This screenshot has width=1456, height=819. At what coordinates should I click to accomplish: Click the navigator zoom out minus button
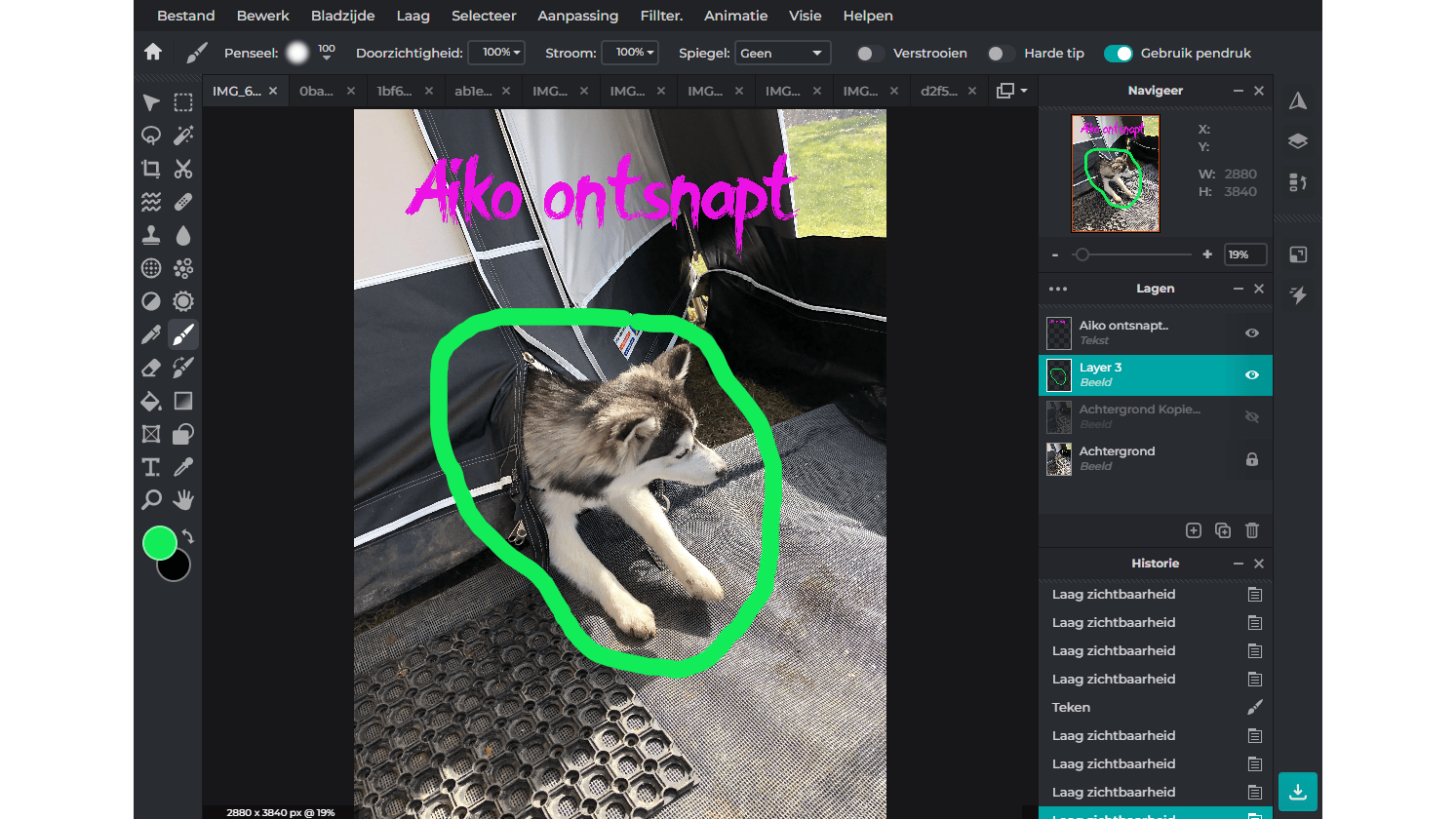[x=1055, y=254]
